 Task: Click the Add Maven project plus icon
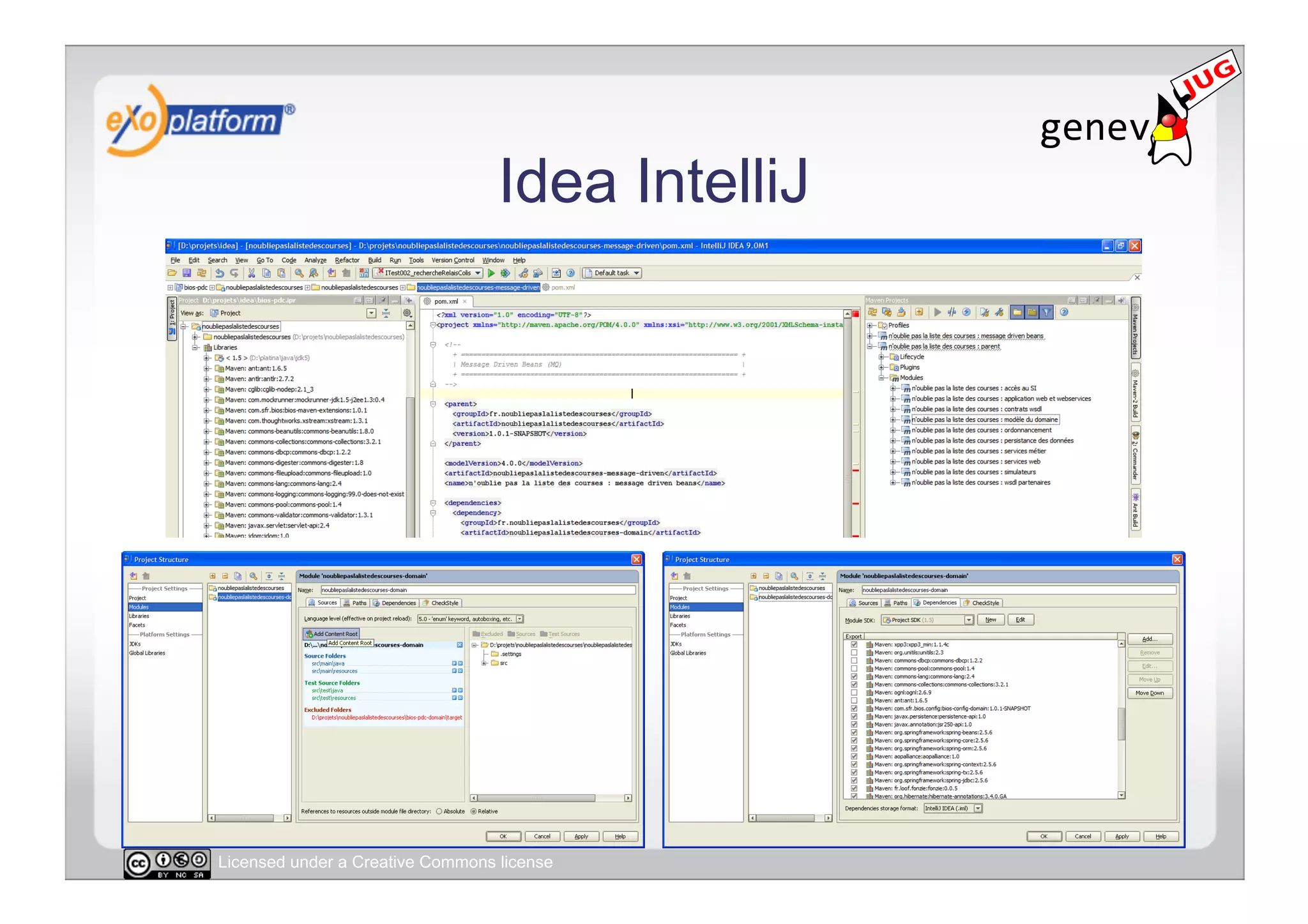click(919, 312)
